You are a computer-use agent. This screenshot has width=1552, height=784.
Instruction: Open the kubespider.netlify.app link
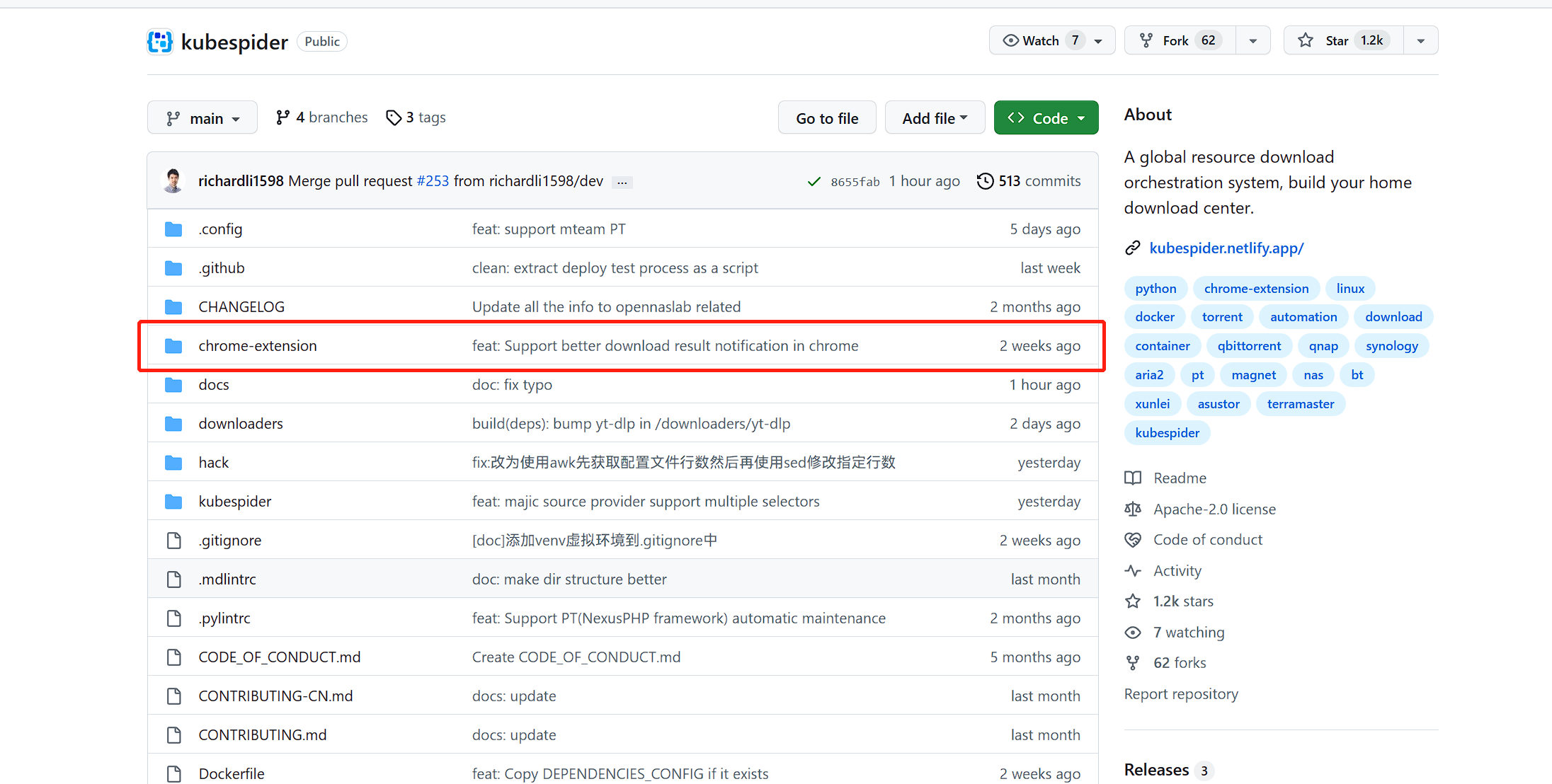tap(1226, 248)
